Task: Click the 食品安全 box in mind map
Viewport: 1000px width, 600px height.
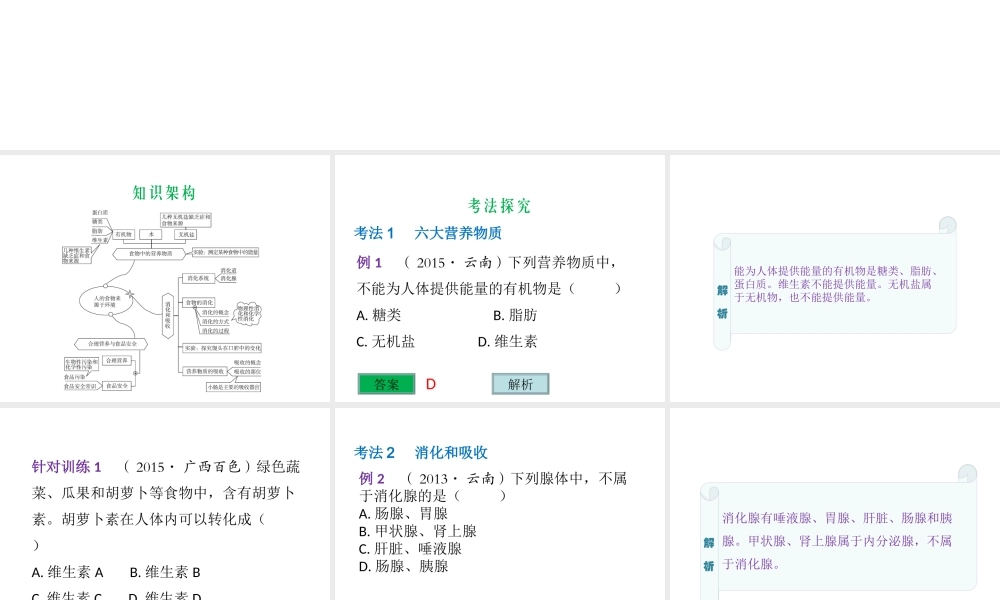Action: click(117, 386)
